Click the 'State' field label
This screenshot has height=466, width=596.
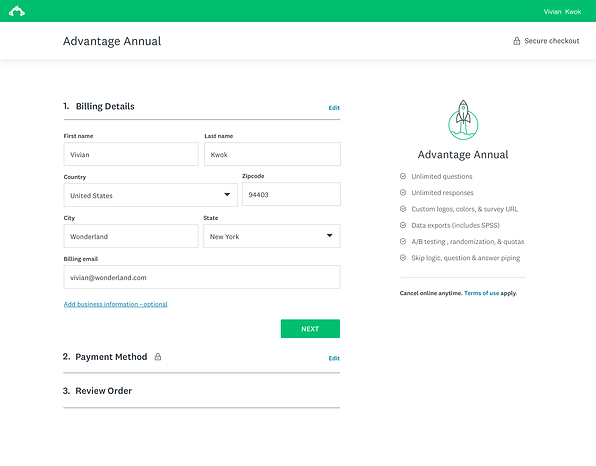pyautogui.click(x=211, y=218)
